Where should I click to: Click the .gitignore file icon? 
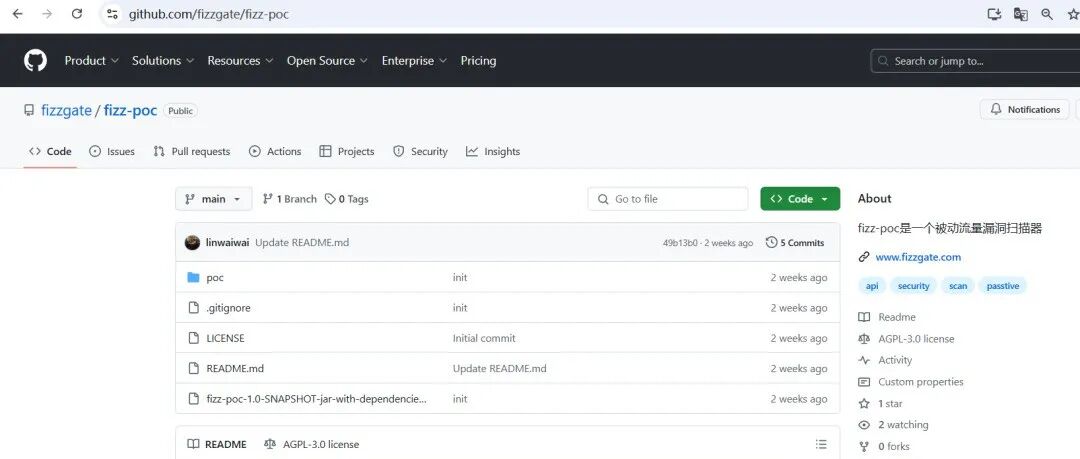[x=194, y=307]
